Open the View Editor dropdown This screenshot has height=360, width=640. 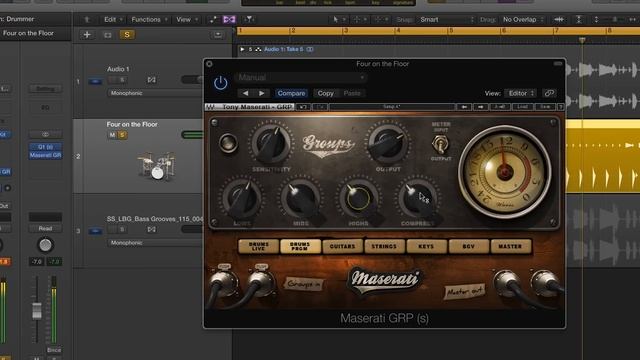(520, 93)
